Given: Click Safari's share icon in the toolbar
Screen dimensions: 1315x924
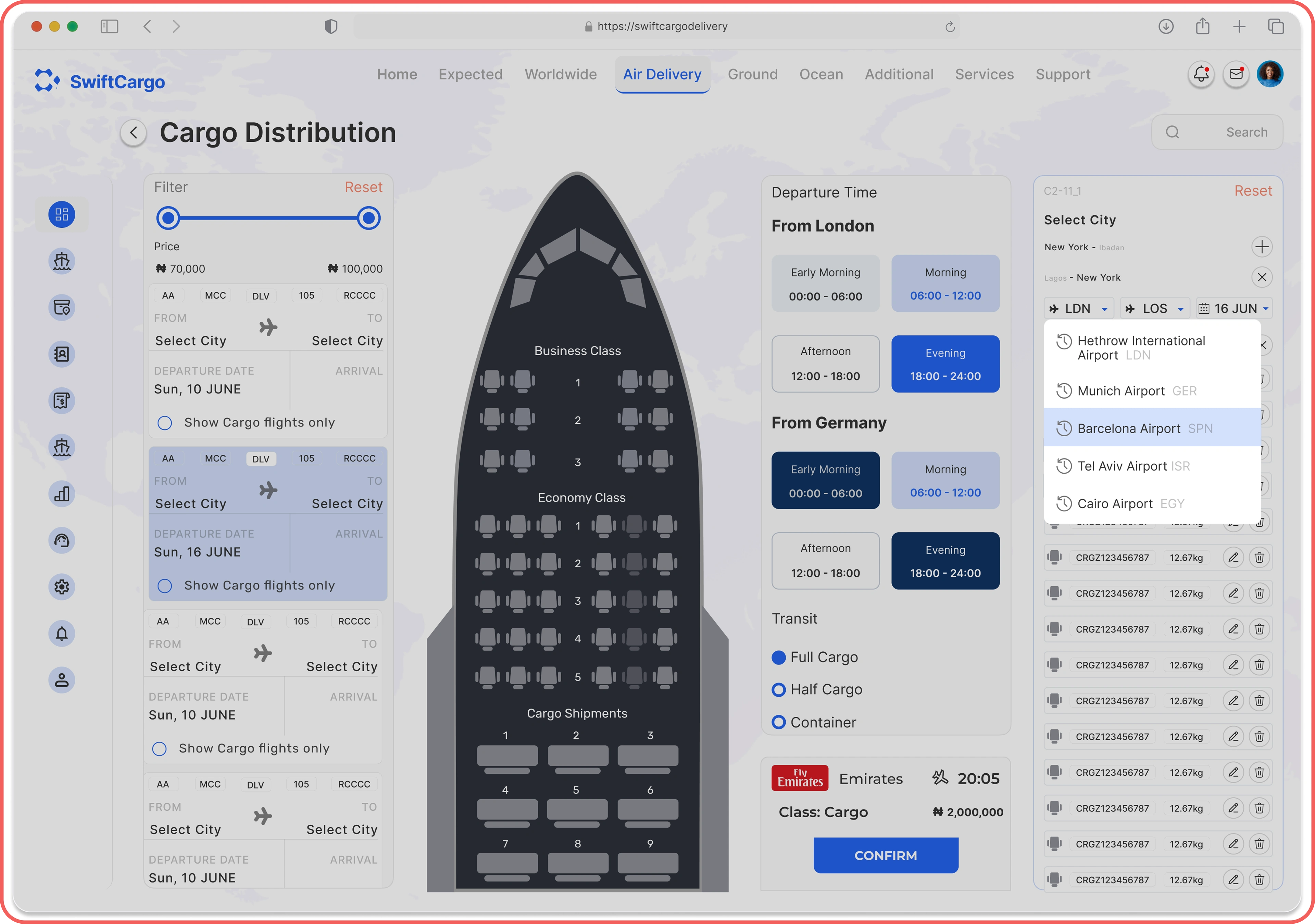Looking at the screenshot, I should (1202, 26).
